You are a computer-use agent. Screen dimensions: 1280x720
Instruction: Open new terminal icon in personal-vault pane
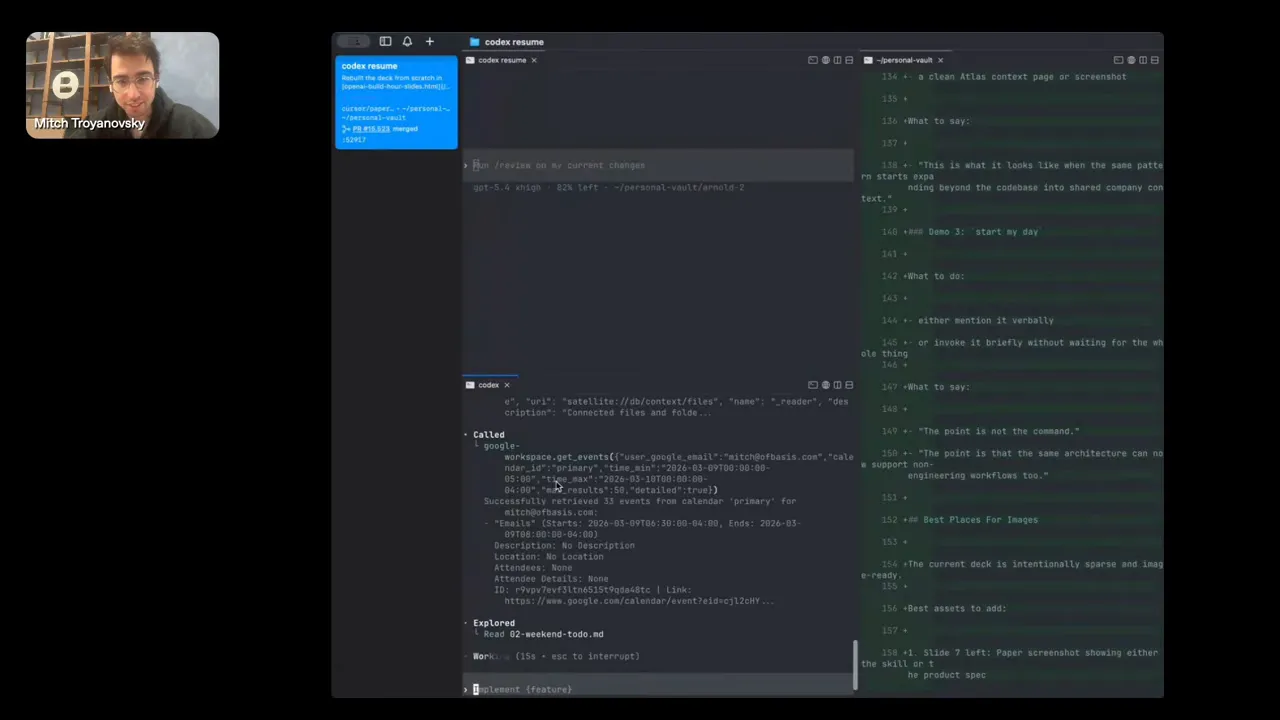[x=1118, y=60]
